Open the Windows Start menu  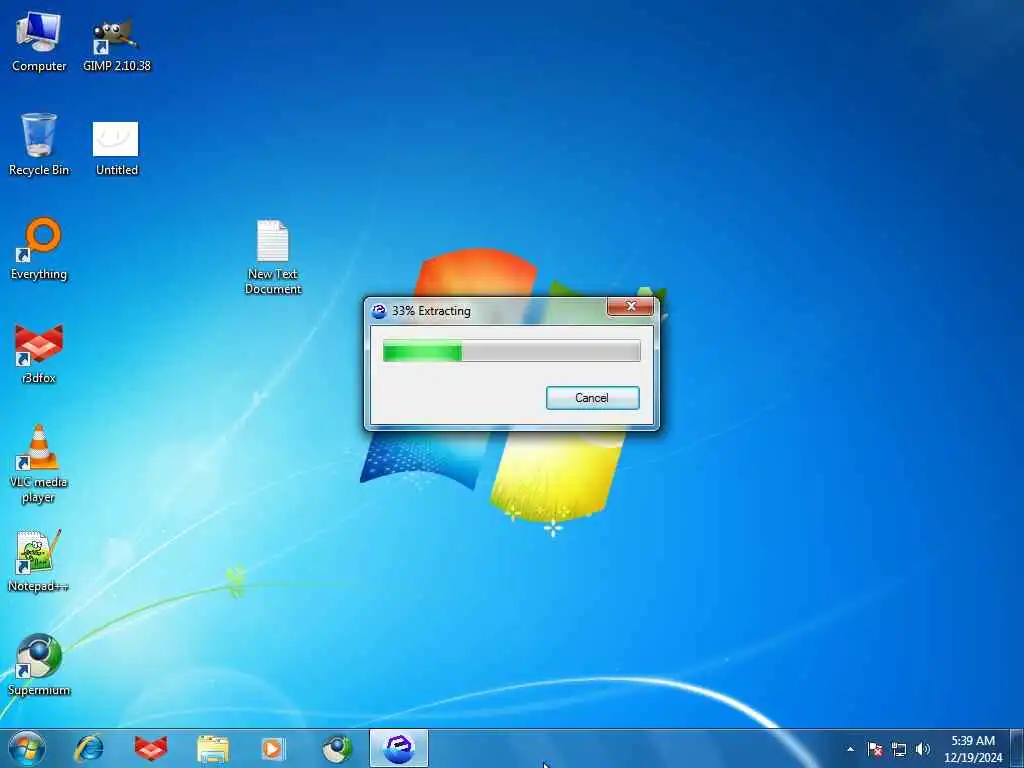pyautogui.click(x=27, y=748)
